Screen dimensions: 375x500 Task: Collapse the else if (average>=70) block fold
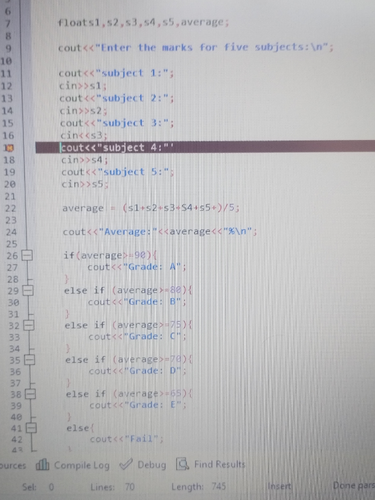tap(30, 360)
